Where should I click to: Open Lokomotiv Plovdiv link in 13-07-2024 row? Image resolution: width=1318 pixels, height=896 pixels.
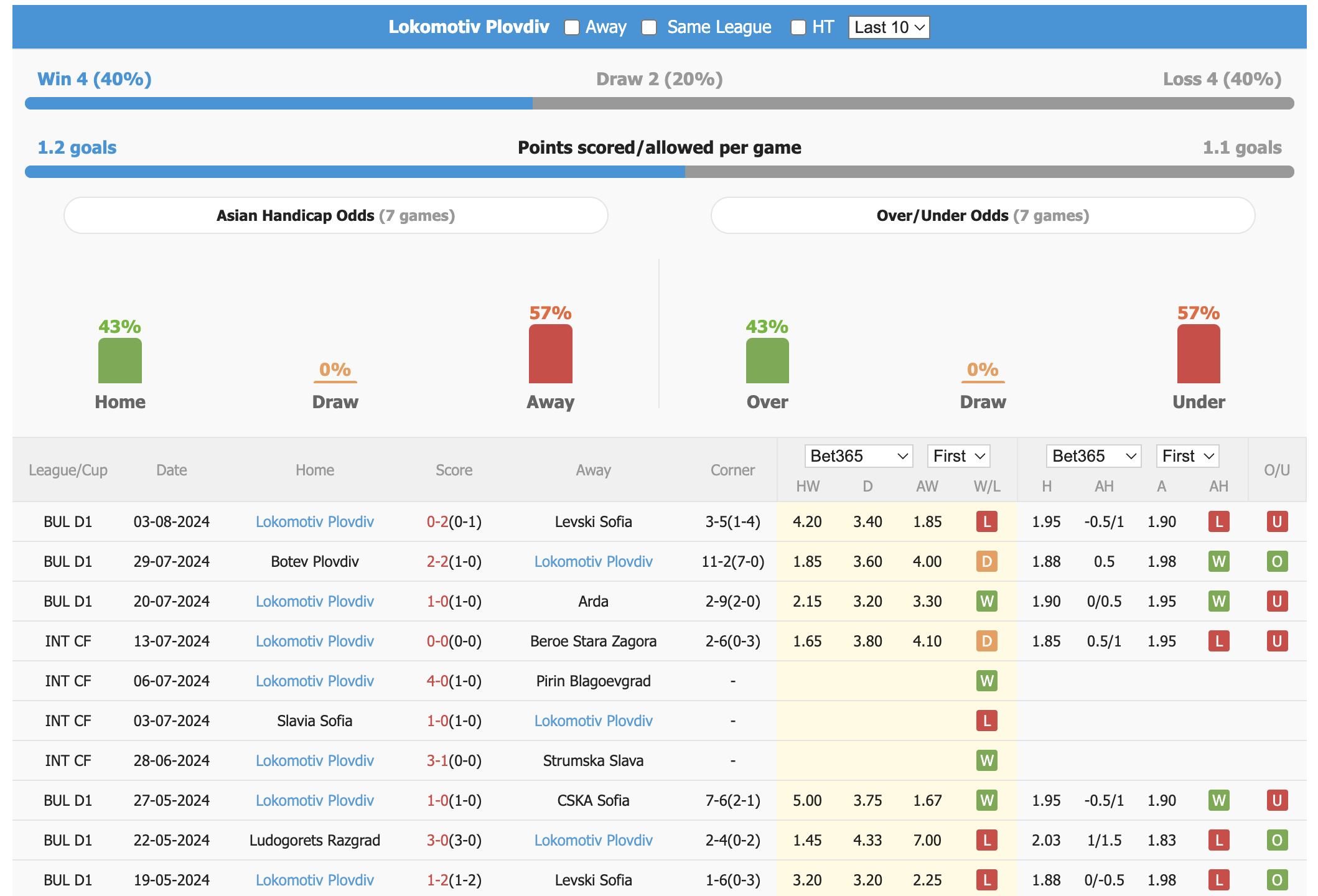point(315,641)
